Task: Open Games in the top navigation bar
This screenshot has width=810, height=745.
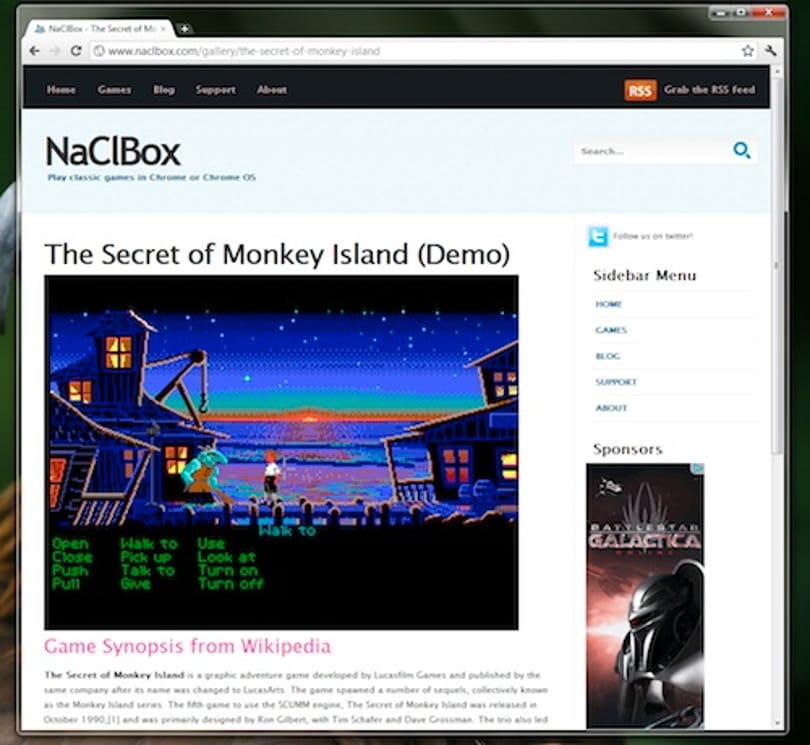Action: (114, 90)
